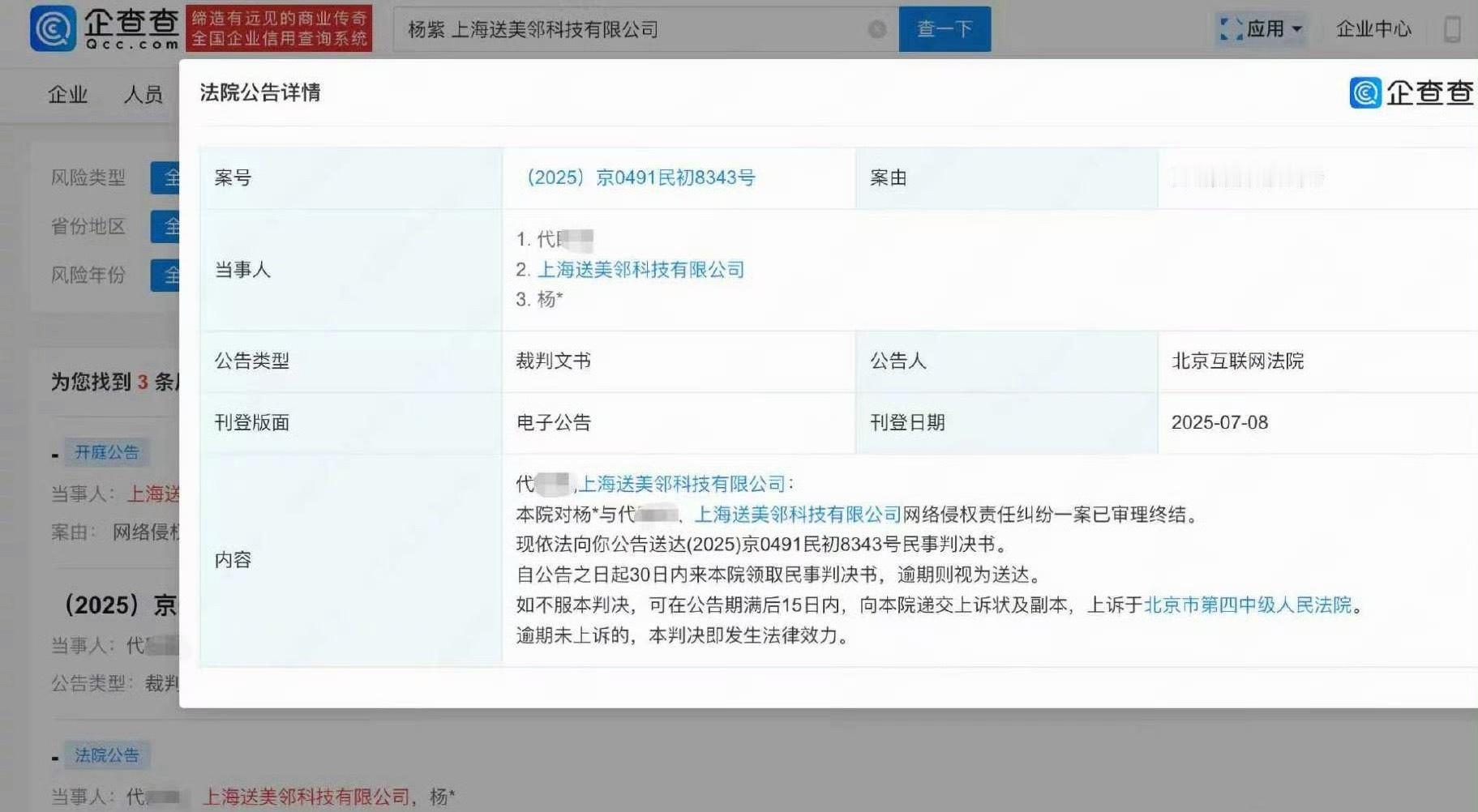
Task: Open the company link in the content's addressee line
Action: point(682,484)
